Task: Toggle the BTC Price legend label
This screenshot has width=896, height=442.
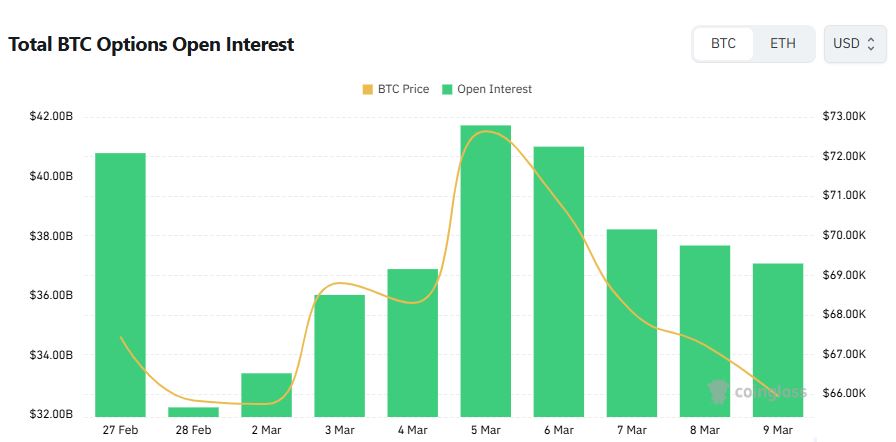Action: (x=403, y=89)
